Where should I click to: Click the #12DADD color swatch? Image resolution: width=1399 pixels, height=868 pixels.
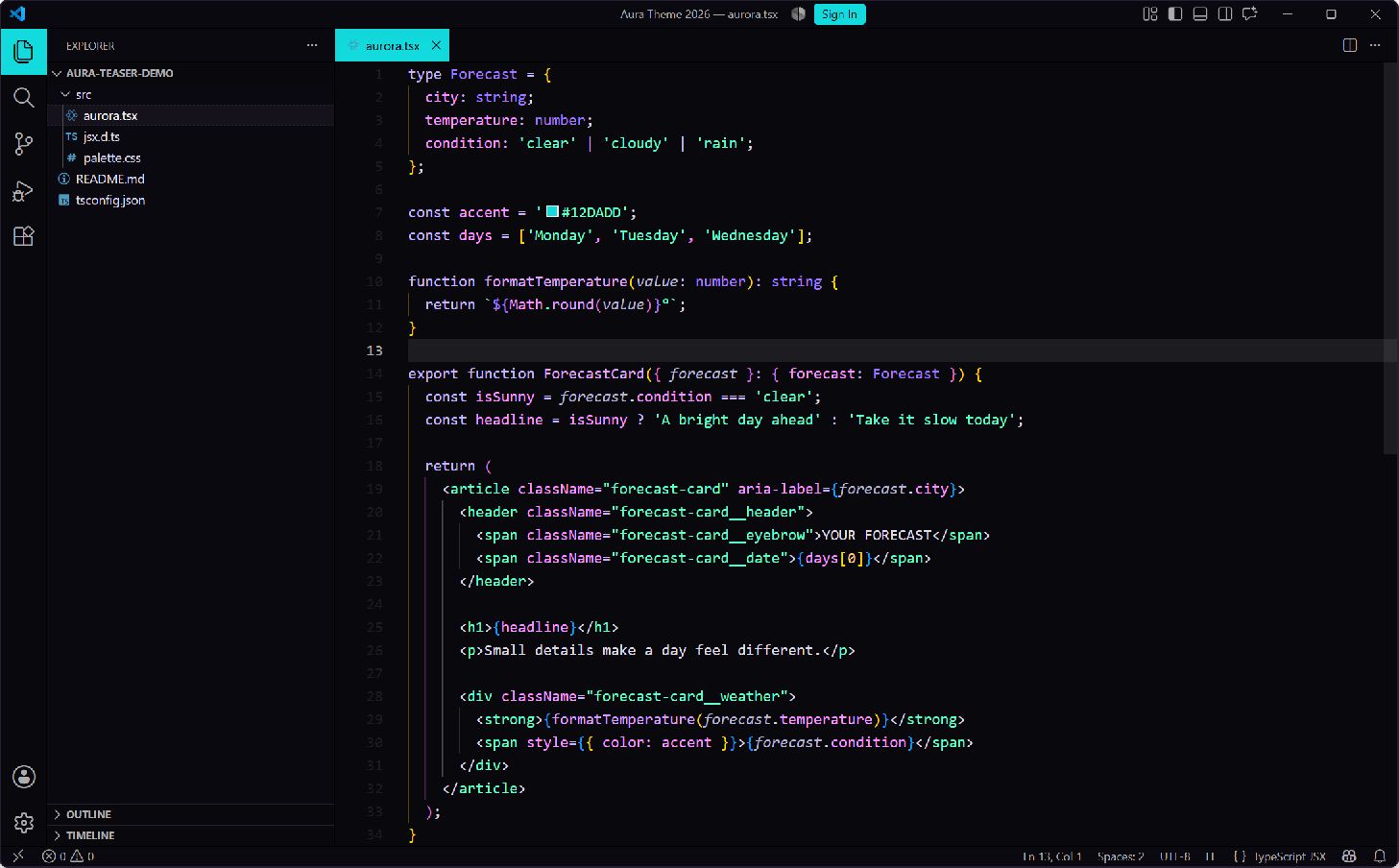tap(552, 211)
